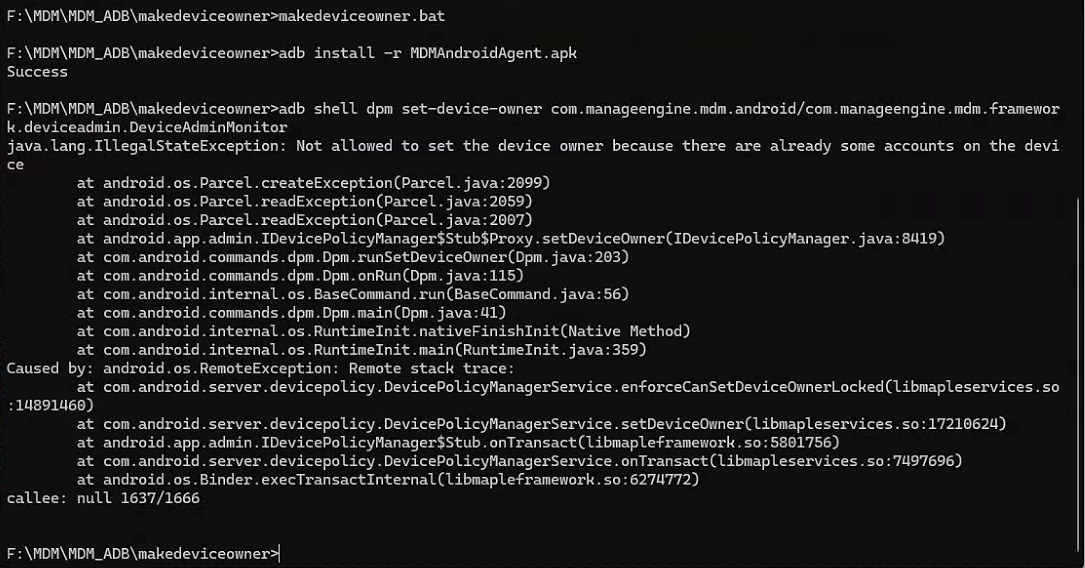Viewport: 1085px width, 568px height.
Task: Click 'IDevicePolicyManager.java:8419' in stack trace
Action: 805,239
